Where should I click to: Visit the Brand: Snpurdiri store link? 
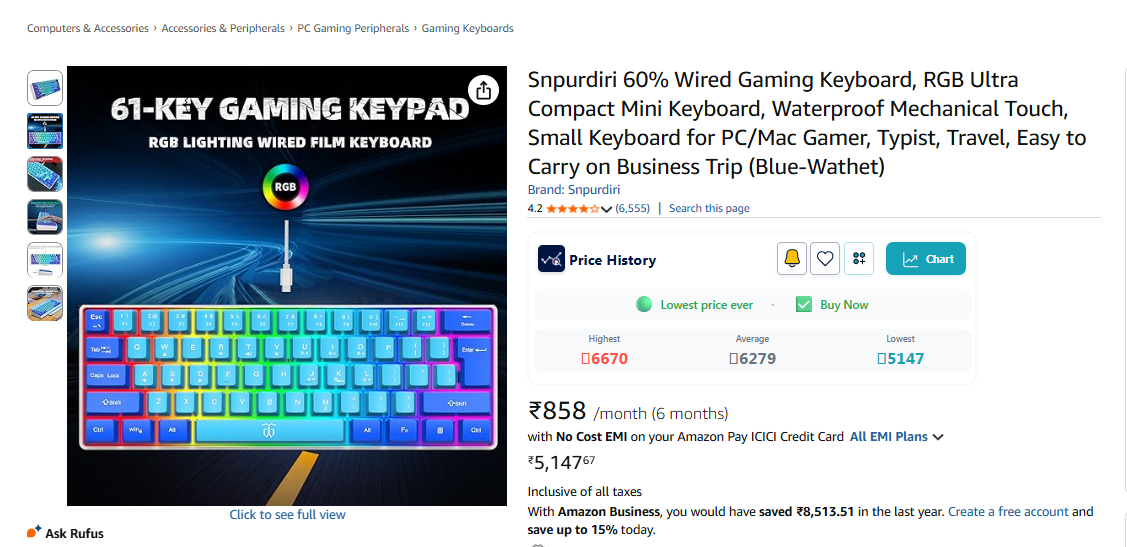click(x=574, y=190)
